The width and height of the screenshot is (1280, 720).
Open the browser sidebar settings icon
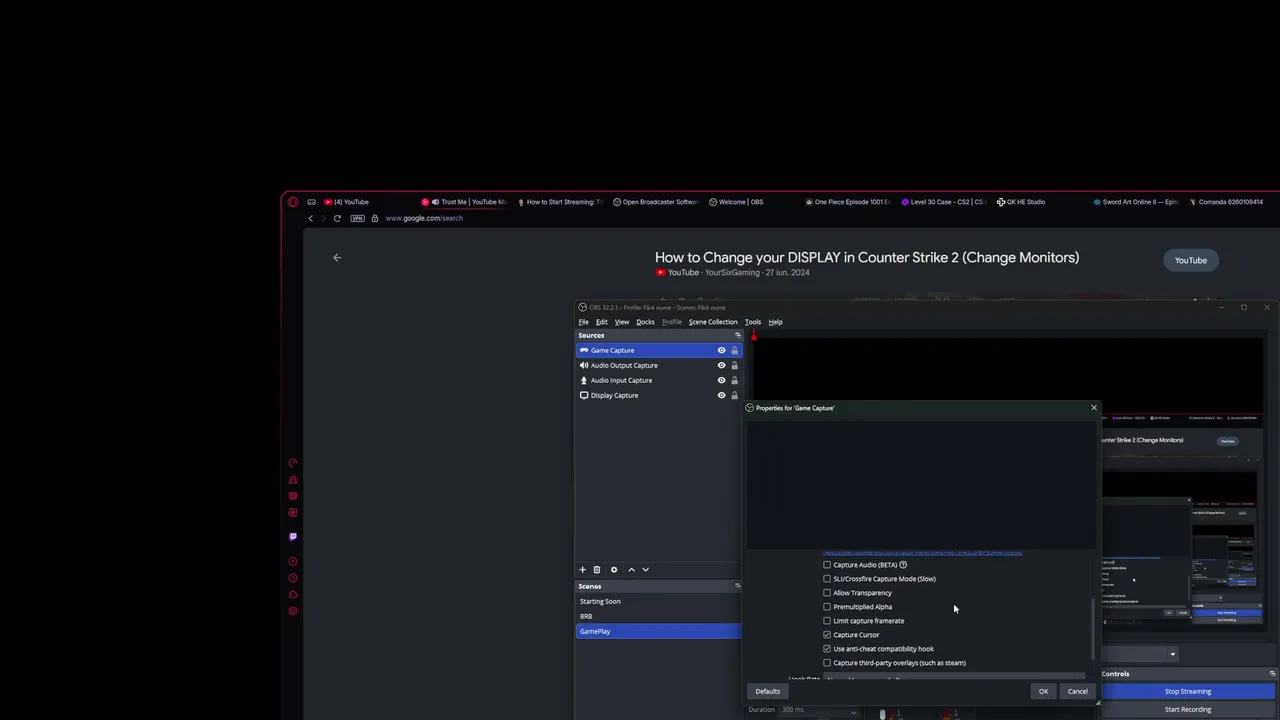tap(293, 612)
